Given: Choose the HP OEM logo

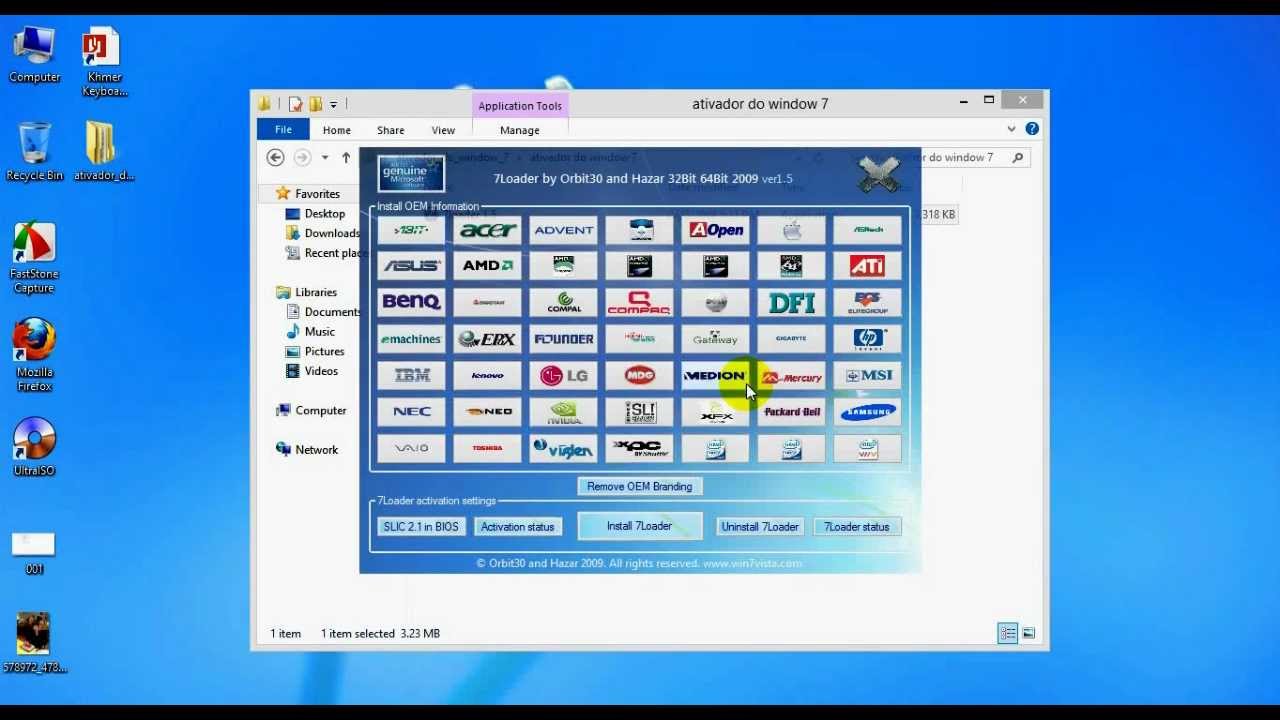Looking at the screenshot, I should (x=868, y=339).
